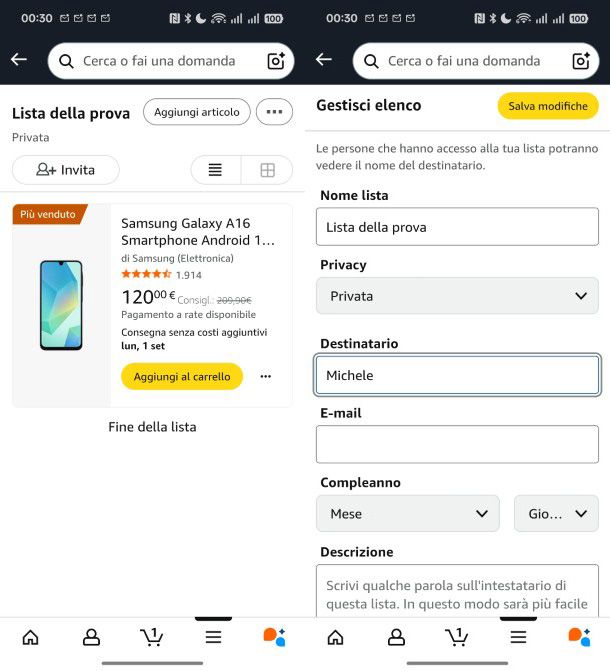Open the Mese birthday dropdown

pyautogui.click(x=407, y=513)
